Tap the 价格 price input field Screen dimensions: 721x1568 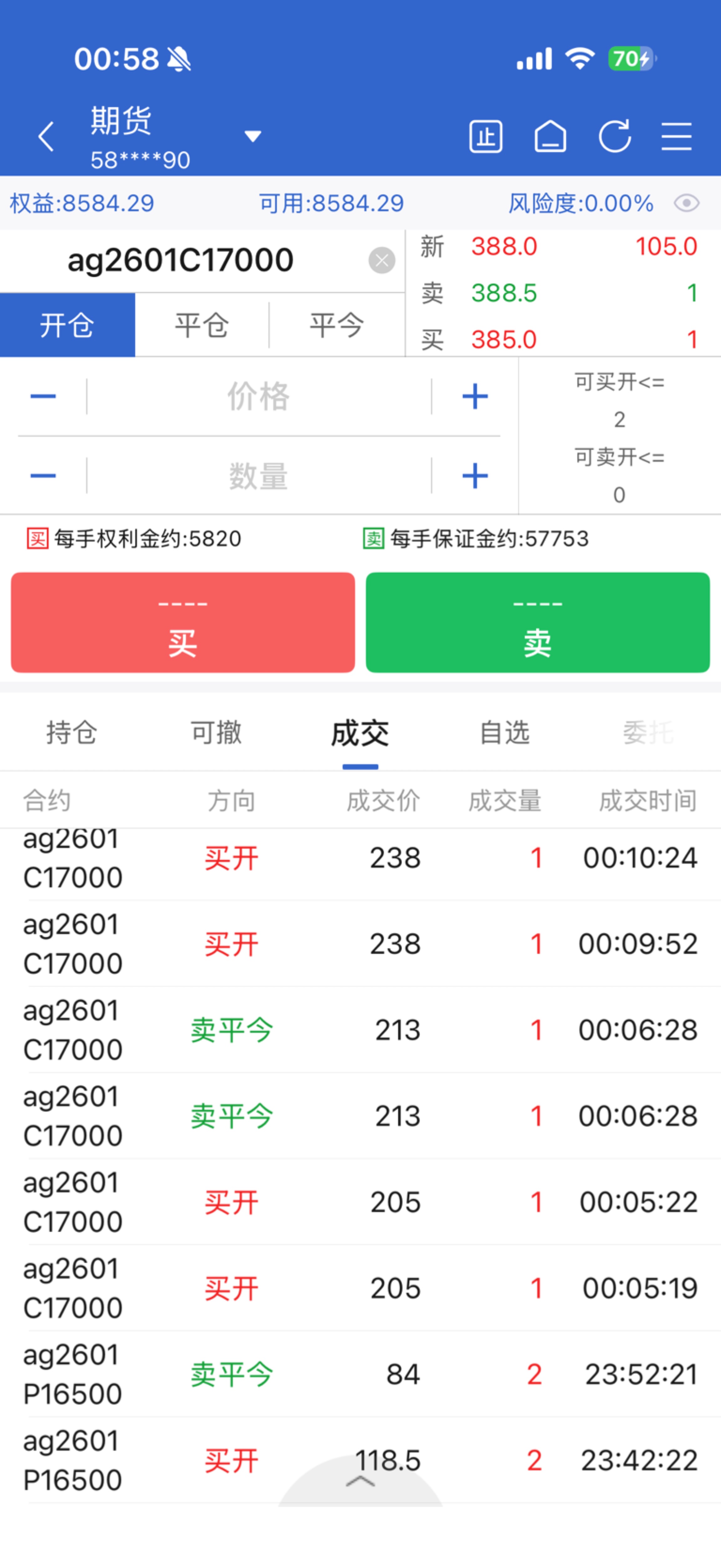[x=258, y=397]
